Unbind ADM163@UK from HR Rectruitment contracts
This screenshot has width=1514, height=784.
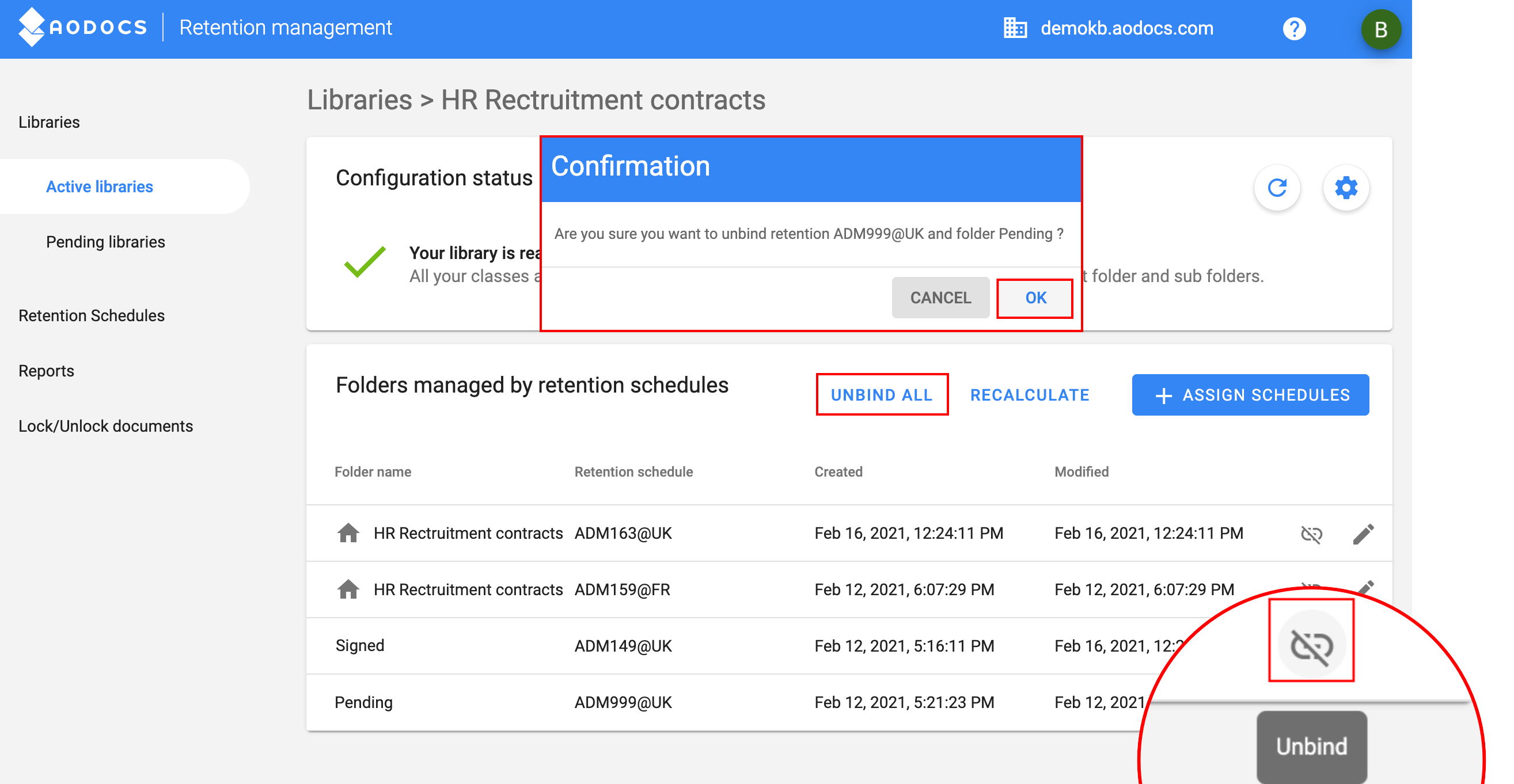[x=1311, y=534]
